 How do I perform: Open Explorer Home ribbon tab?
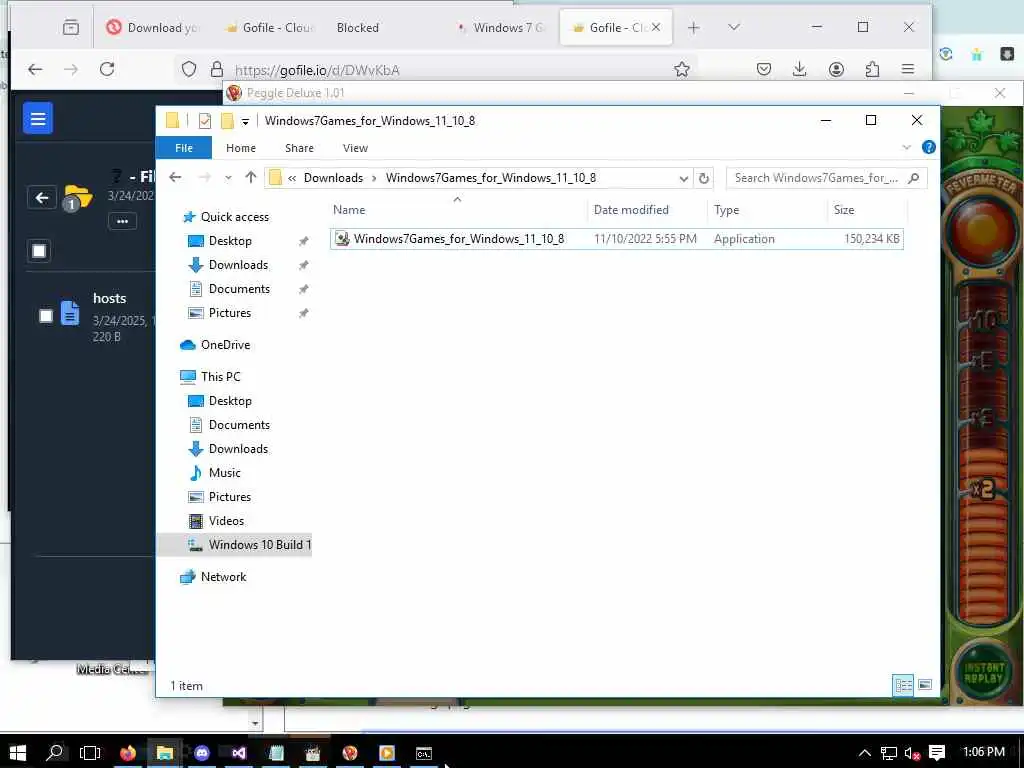pyautogui.click(x=241, y=148)
